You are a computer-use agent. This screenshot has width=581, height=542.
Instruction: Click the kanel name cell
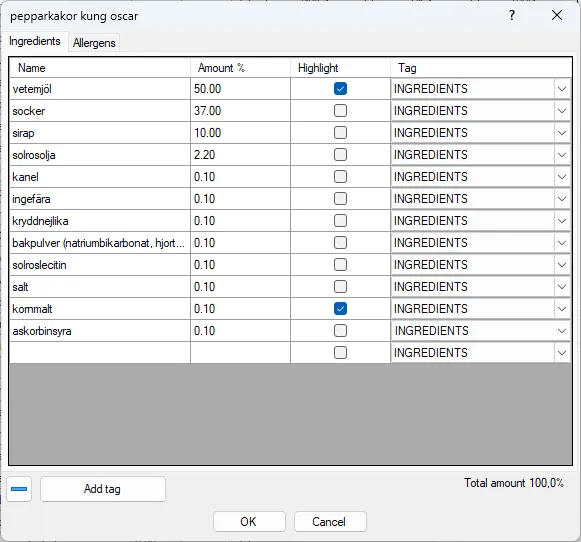click(x=100, y=177)
